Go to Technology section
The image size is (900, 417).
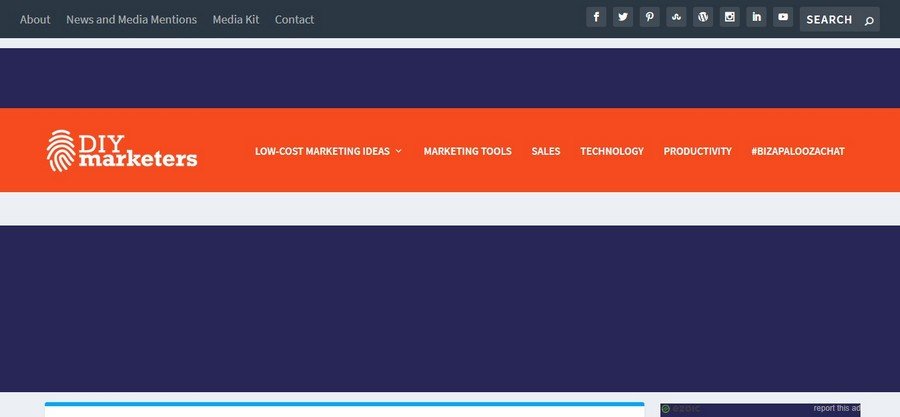point(612,151)
